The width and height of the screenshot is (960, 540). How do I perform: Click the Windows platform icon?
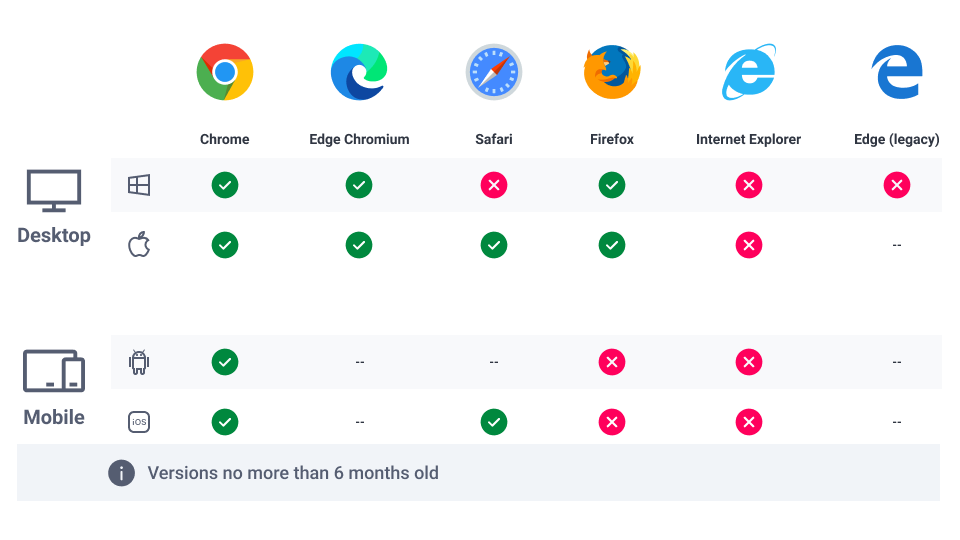point(139,185)
